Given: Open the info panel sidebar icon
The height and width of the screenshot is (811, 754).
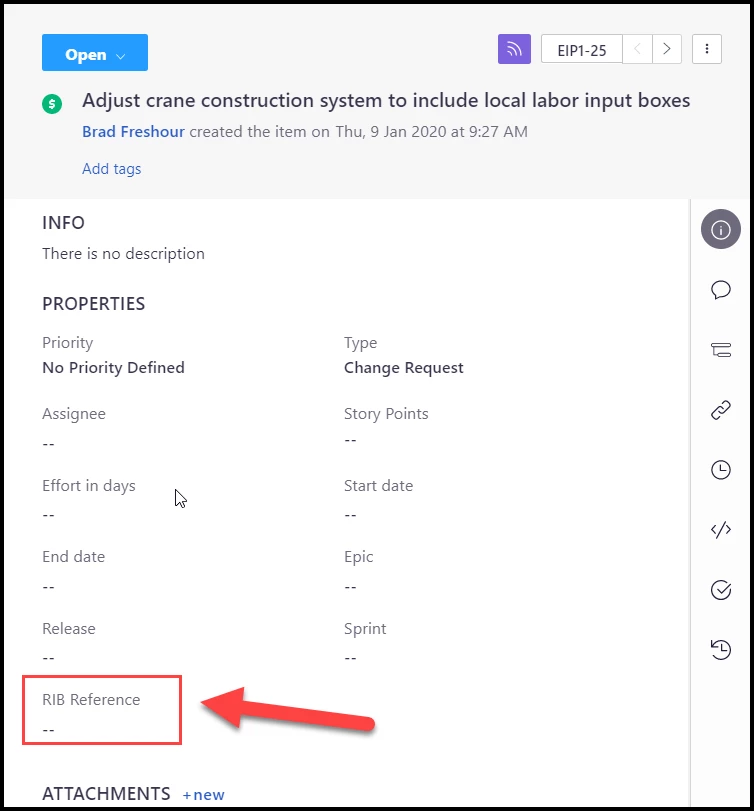Looking at the screenshot, I should [720, 229].
